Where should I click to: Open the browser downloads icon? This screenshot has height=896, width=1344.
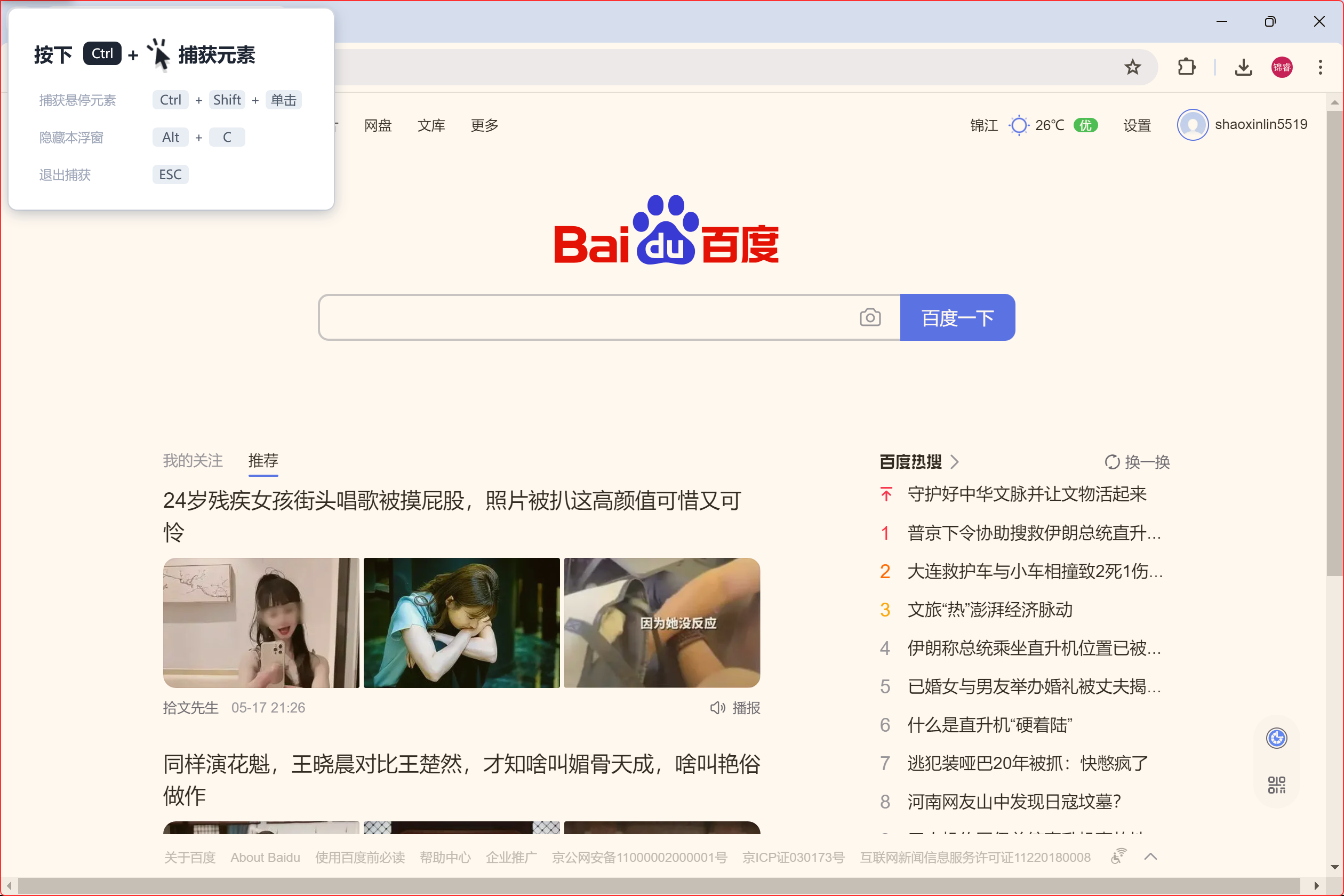1243,67
